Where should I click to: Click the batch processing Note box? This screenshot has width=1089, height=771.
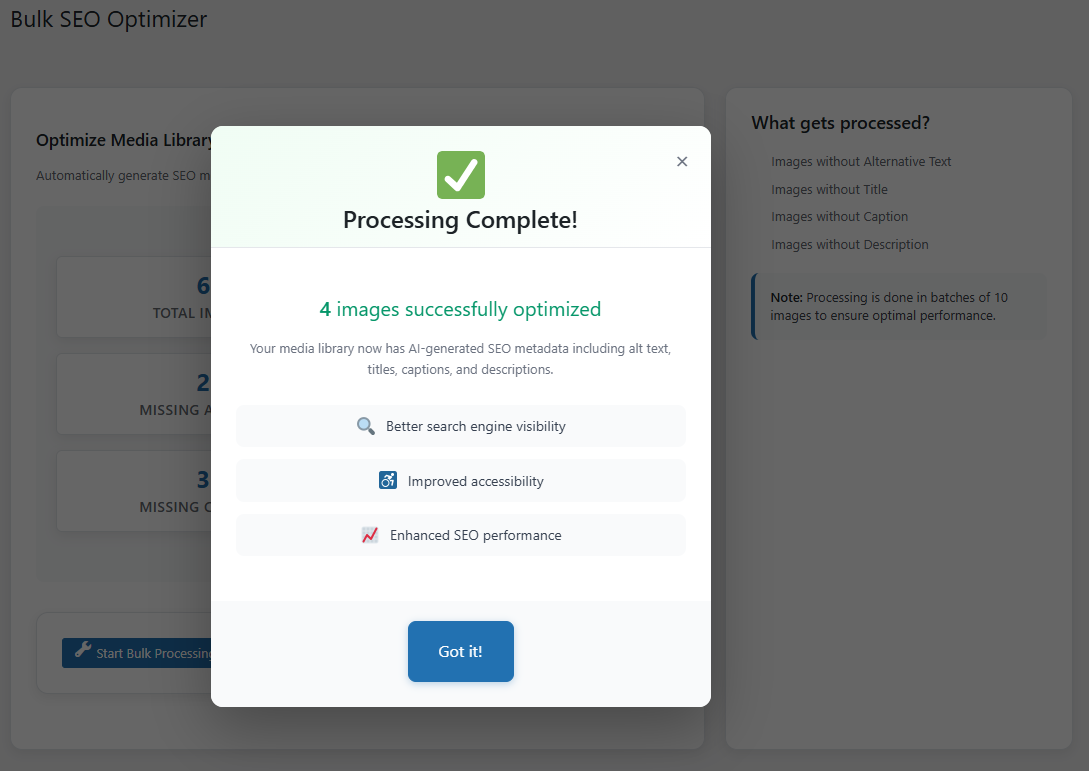[x=897, y=306]
